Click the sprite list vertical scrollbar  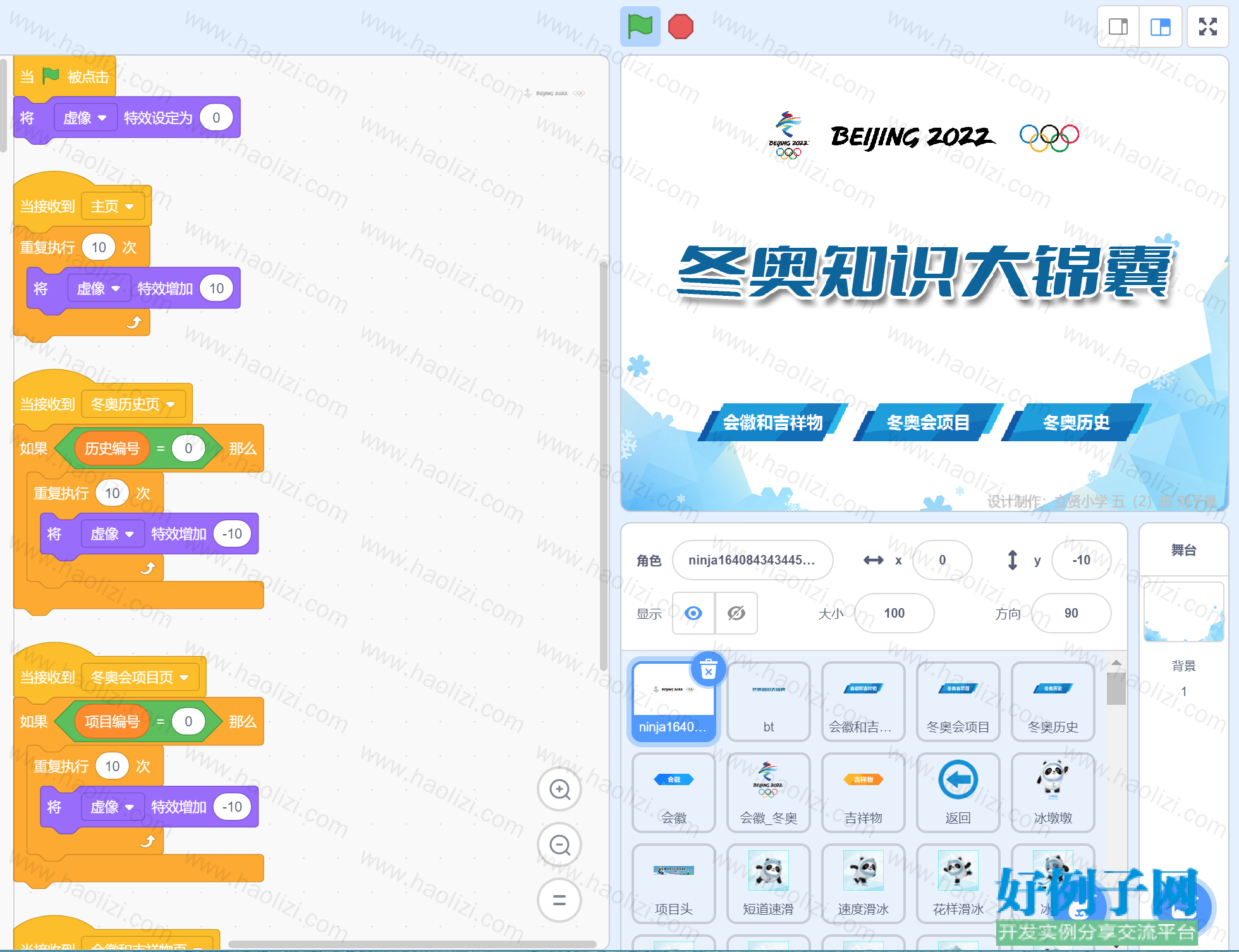(1116, 688)
